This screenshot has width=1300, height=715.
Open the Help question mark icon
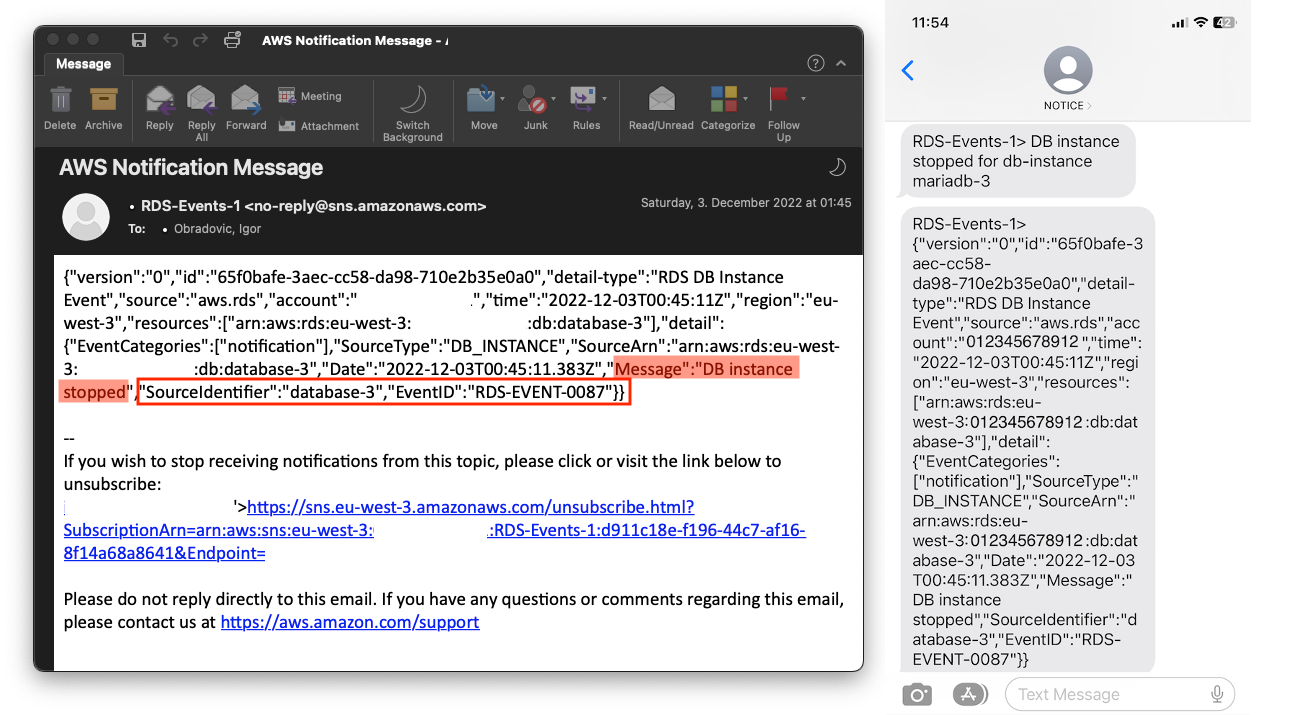tap(815, 63)
